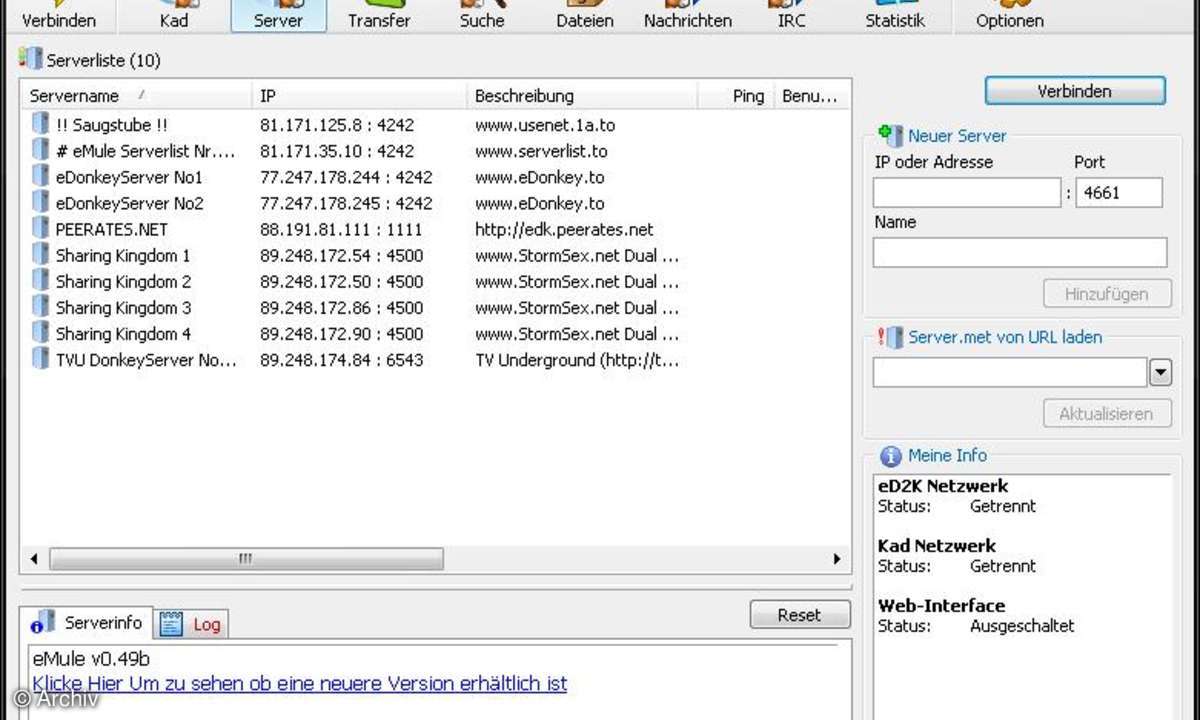Click the Server.met von URL laden icon
This screenshot has height=720, width=1200.
point(890,337)
